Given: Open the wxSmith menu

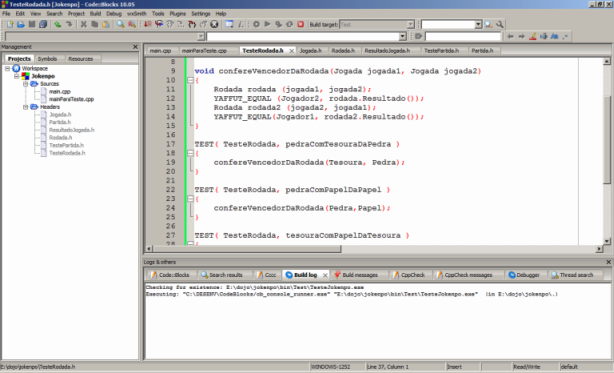Looking at the screenshot, I should [x=137, y=13].
